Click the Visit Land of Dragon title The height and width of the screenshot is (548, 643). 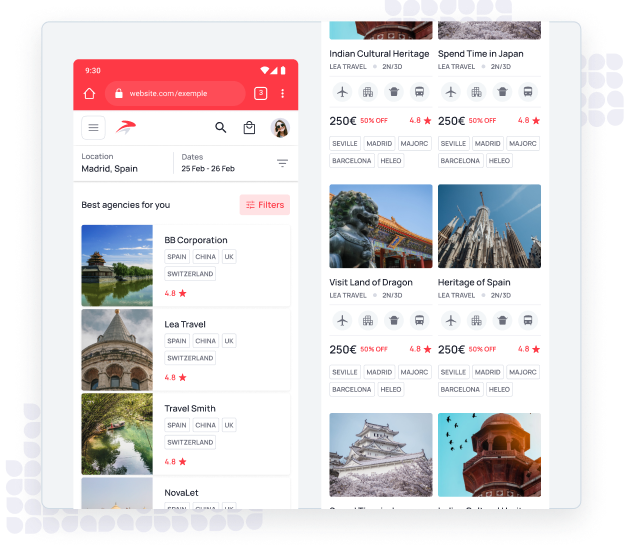coord(371,282)
